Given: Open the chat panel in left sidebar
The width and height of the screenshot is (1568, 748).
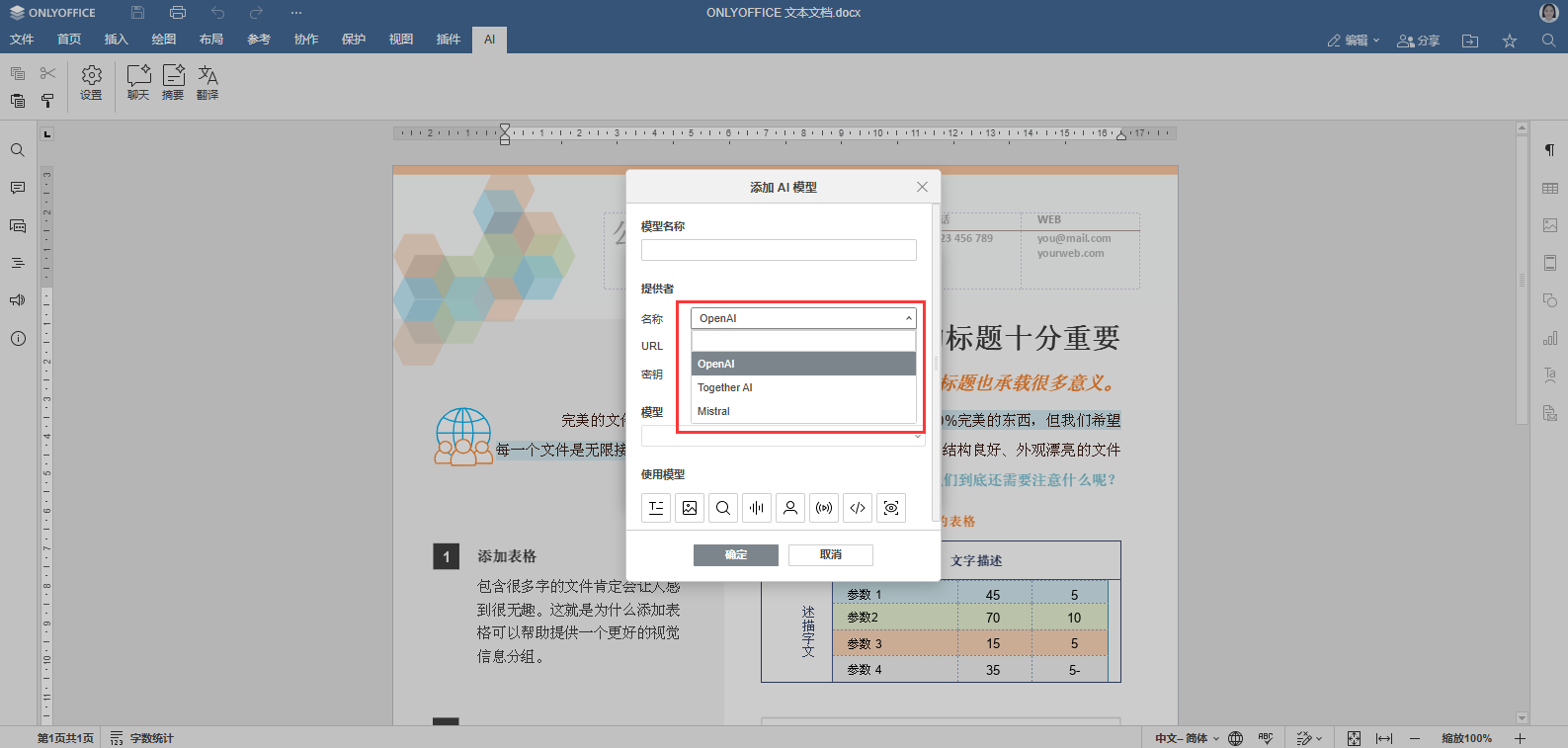Looking at the screenshot, I should pos(18,225).
